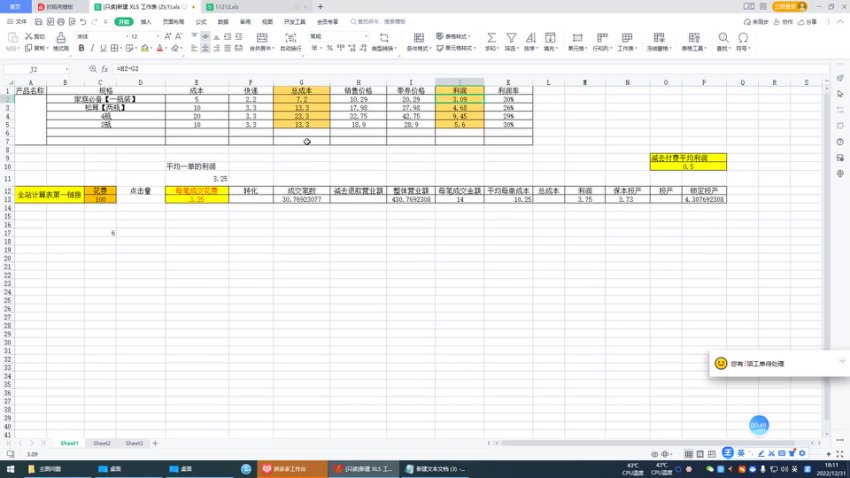Switch to the Page Layout (页面布局) tab
This screenshot has width=850, height=478.
(173, 22)
